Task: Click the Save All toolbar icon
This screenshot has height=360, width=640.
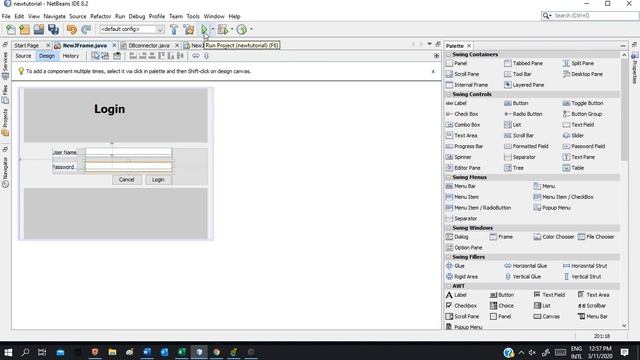Action: coord(53,29)
